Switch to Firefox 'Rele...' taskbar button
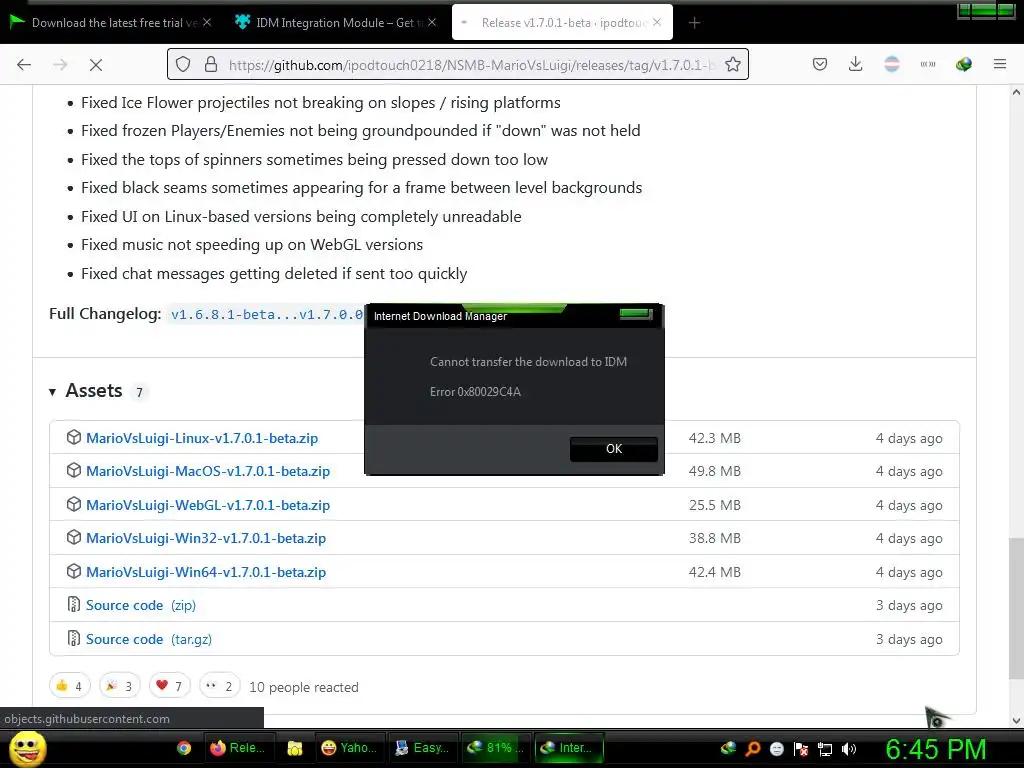The image size is (1024, 768). tap(238, 748)
